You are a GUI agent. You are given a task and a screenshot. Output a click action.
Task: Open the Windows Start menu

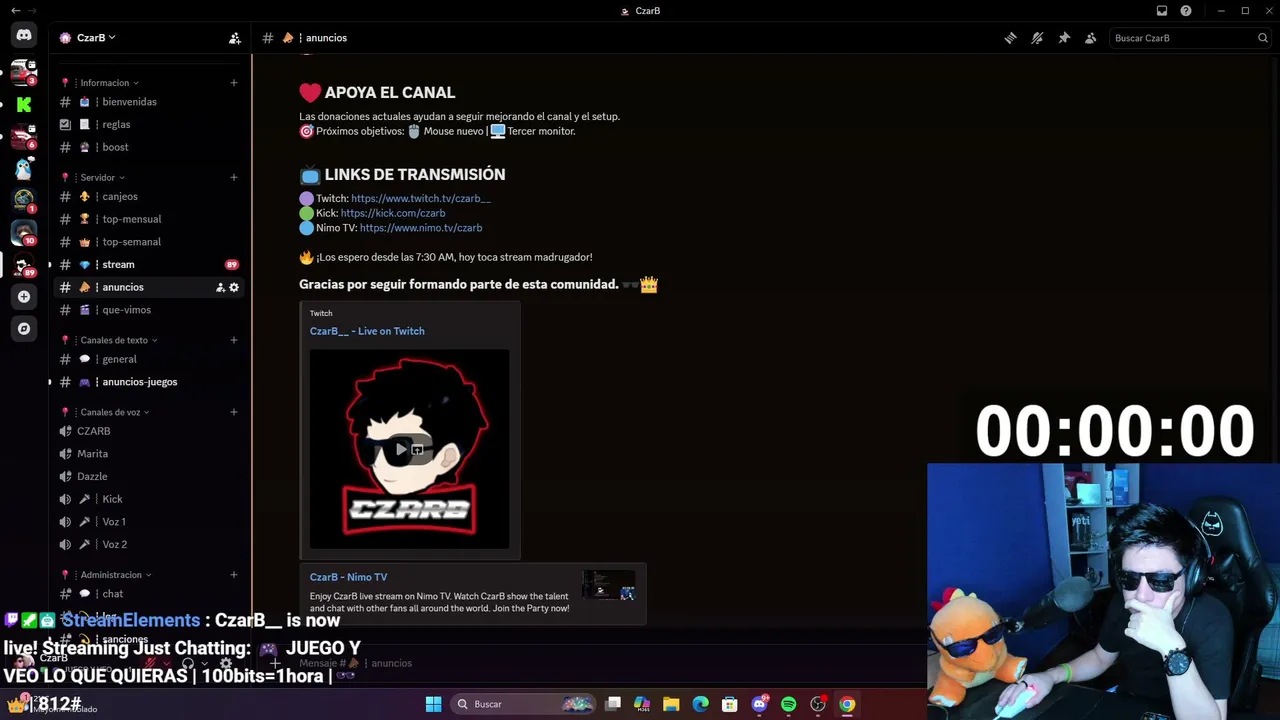[433, 704]
